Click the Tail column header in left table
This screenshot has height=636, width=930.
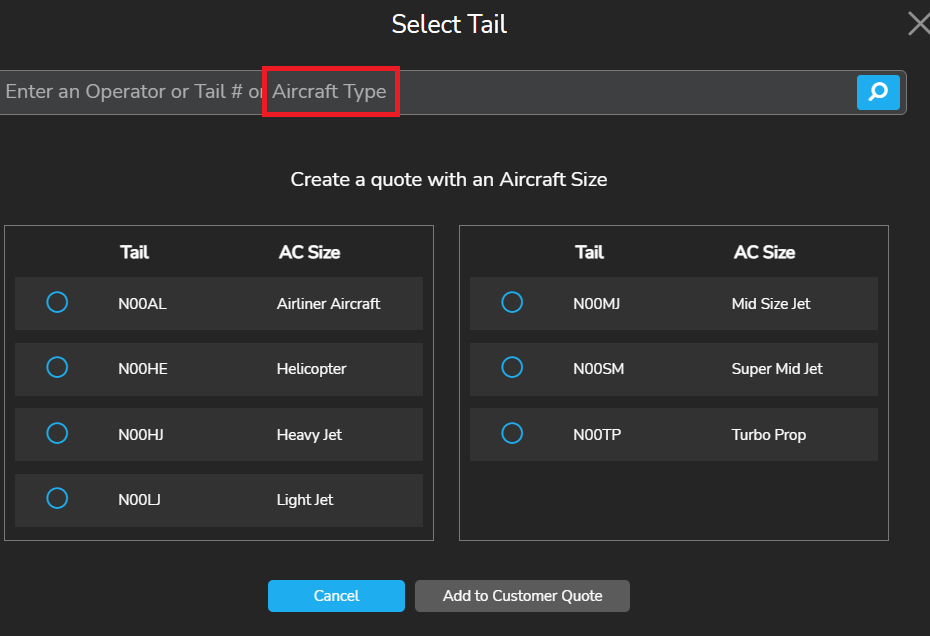tap(134, 253)
